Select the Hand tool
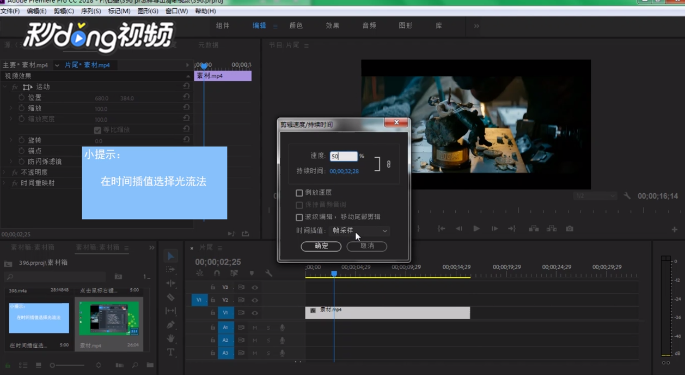Viewport: 685px width, 375px height. (171, 338)
